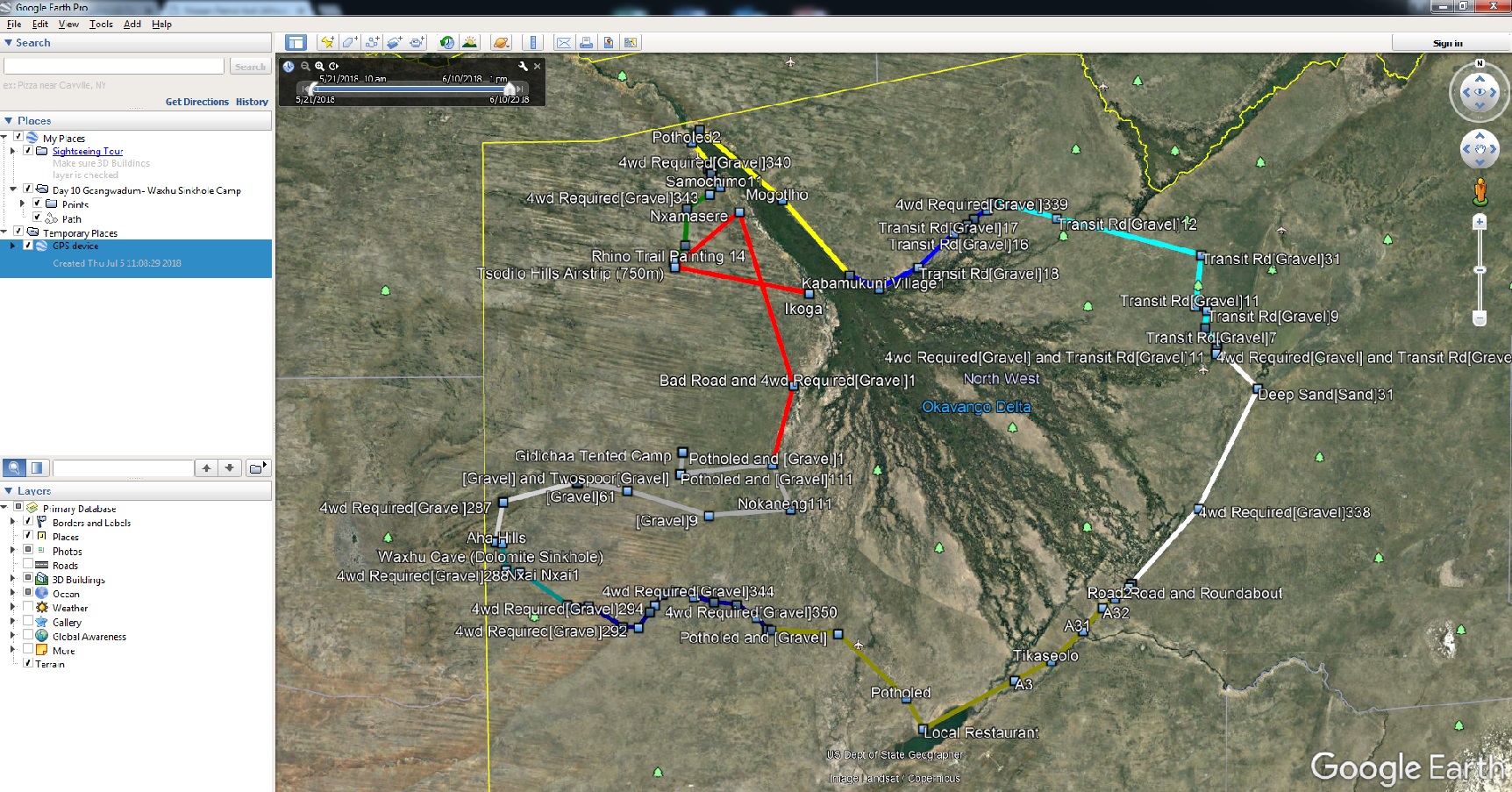Click the Places panel search magnifier button
The height and width of the screenshot is (792, 1512).
pos(14,467)
